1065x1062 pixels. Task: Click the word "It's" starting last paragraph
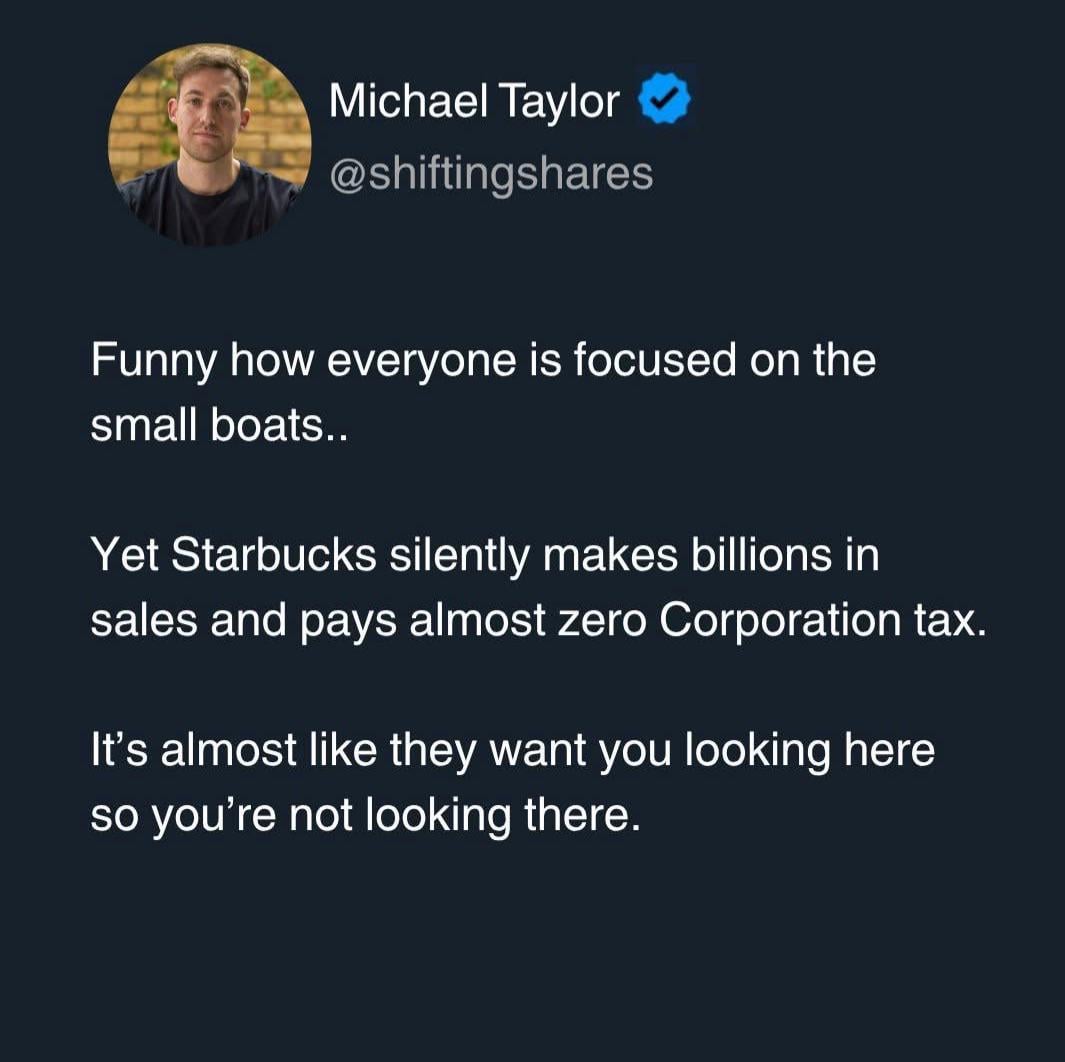119,751
